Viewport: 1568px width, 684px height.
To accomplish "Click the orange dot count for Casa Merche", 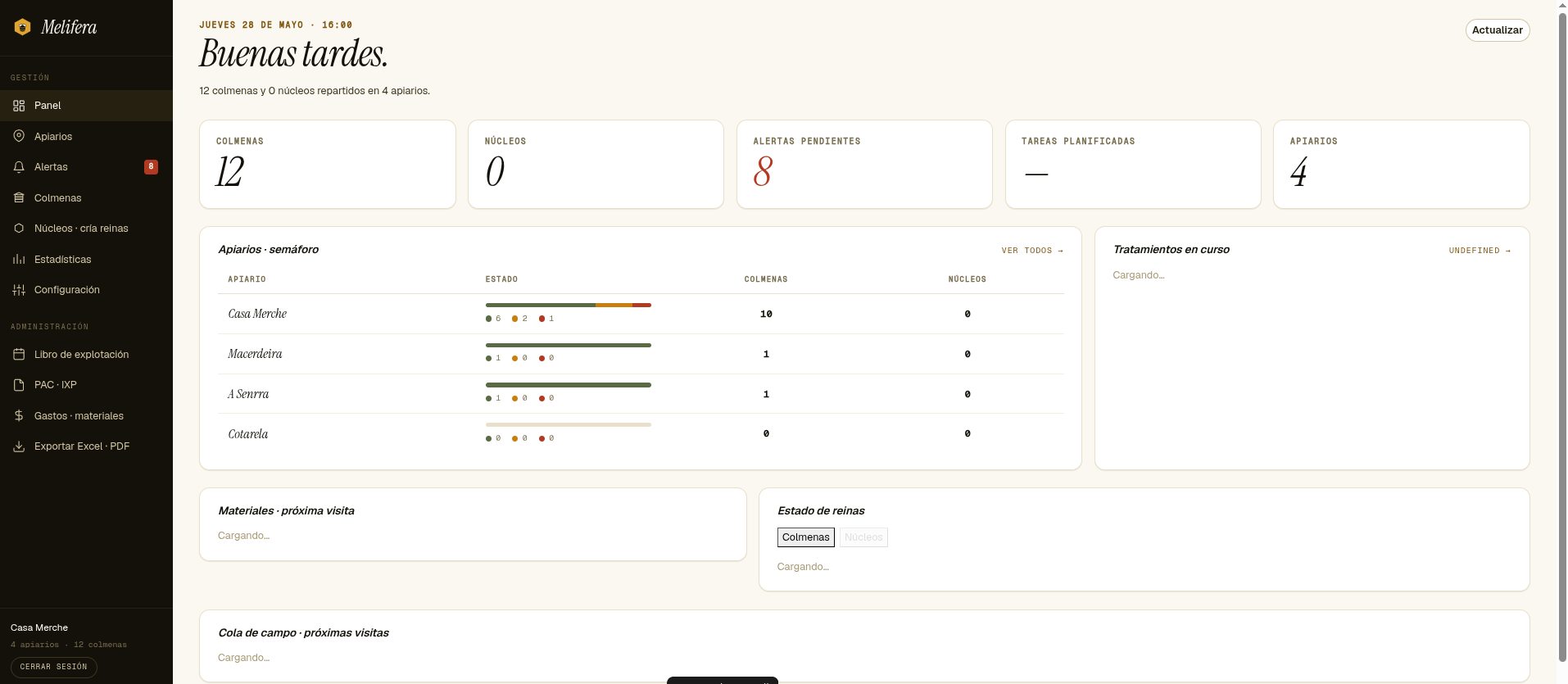I will coord(519,319).
